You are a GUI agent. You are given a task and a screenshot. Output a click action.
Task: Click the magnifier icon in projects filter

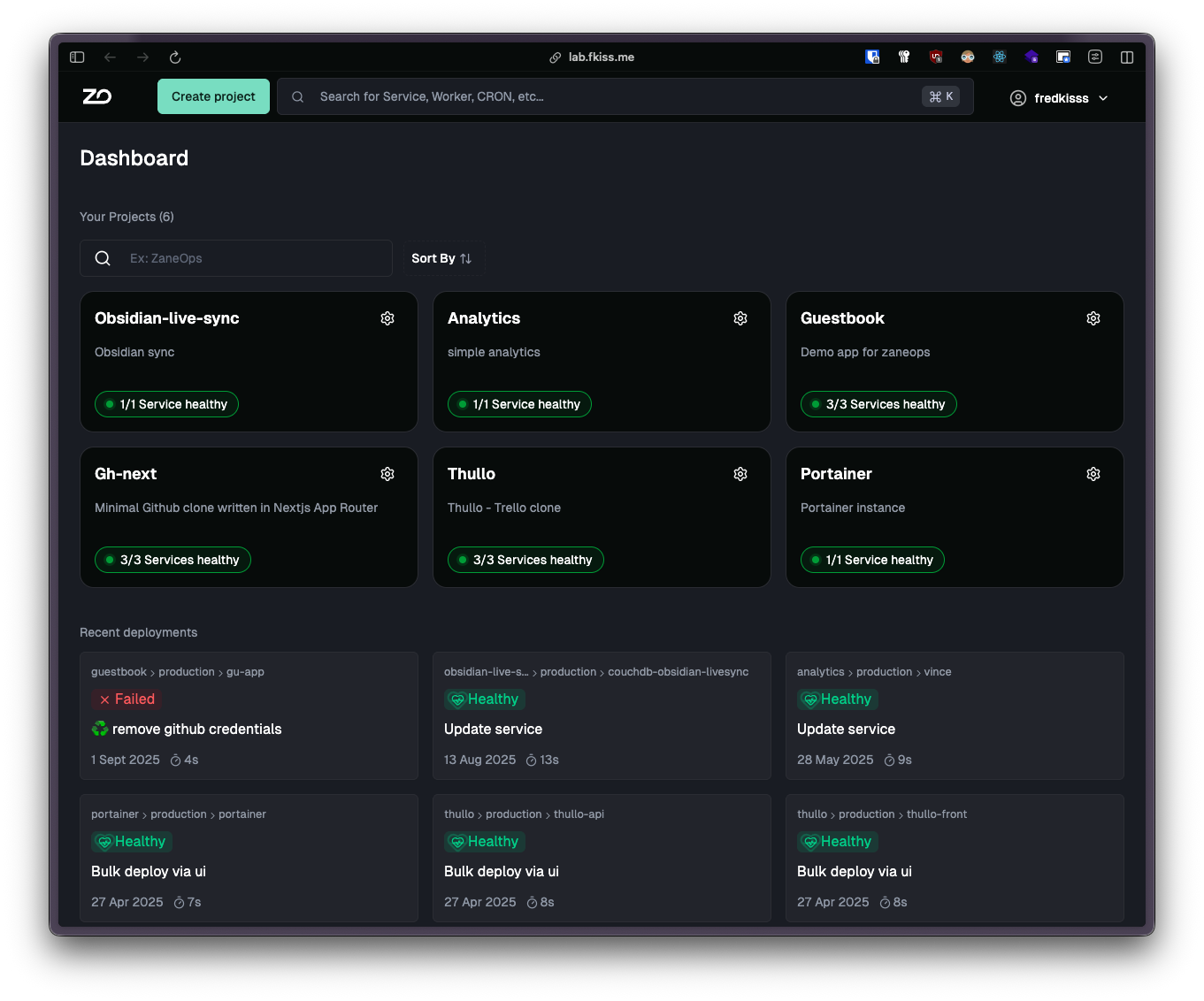(103, 258)
